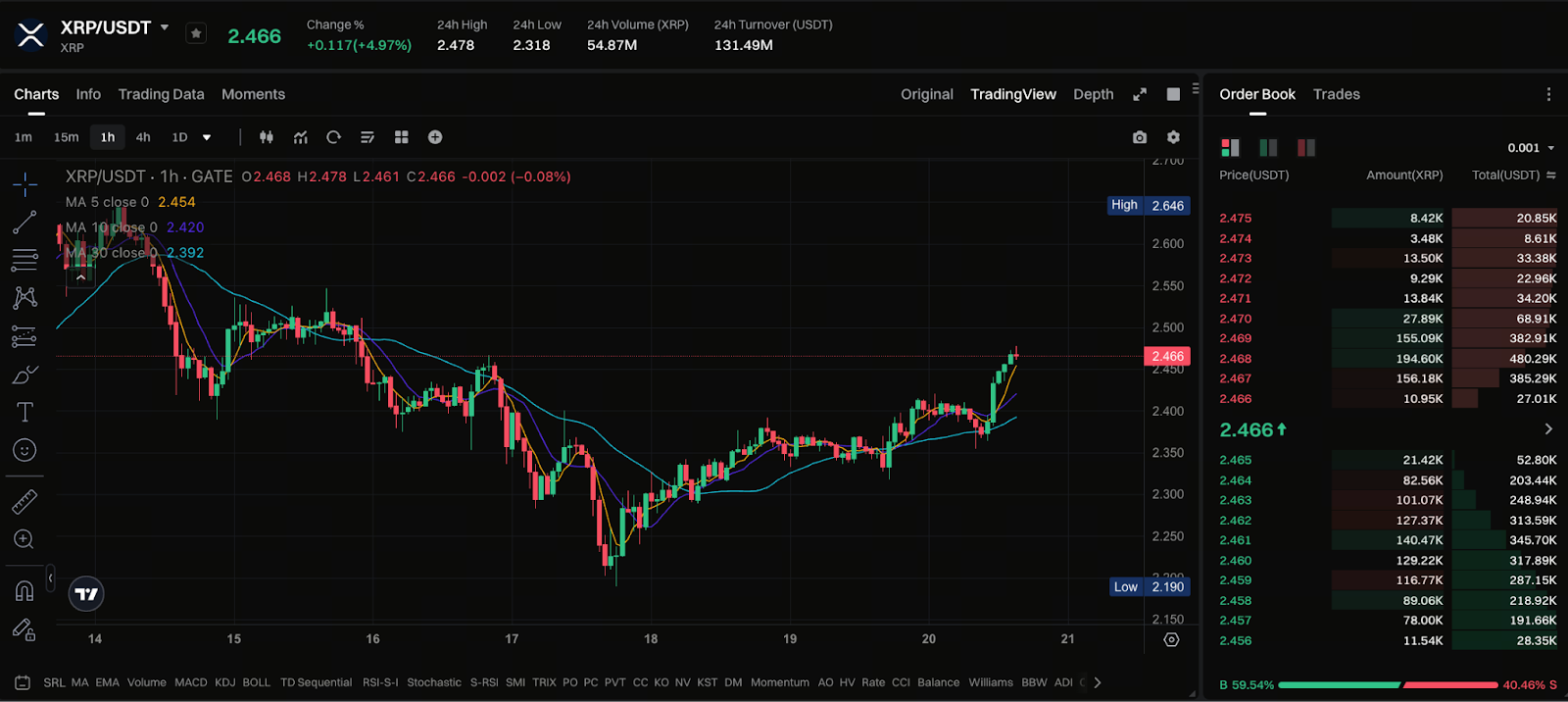Open the chart indicators menu

tap(301, 137)
